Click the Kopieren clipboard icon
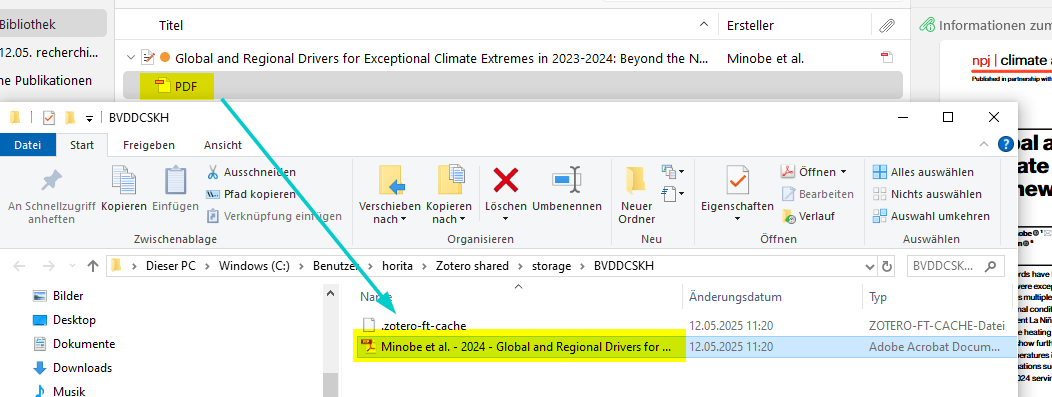The width and height of the screenshot is (1052, 397). [123, 181]
